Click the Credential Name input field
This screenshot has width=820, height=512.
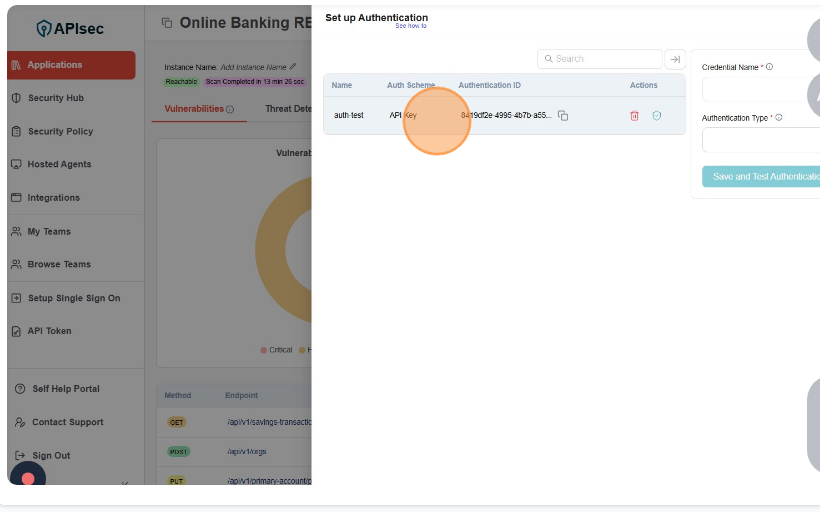762,90
